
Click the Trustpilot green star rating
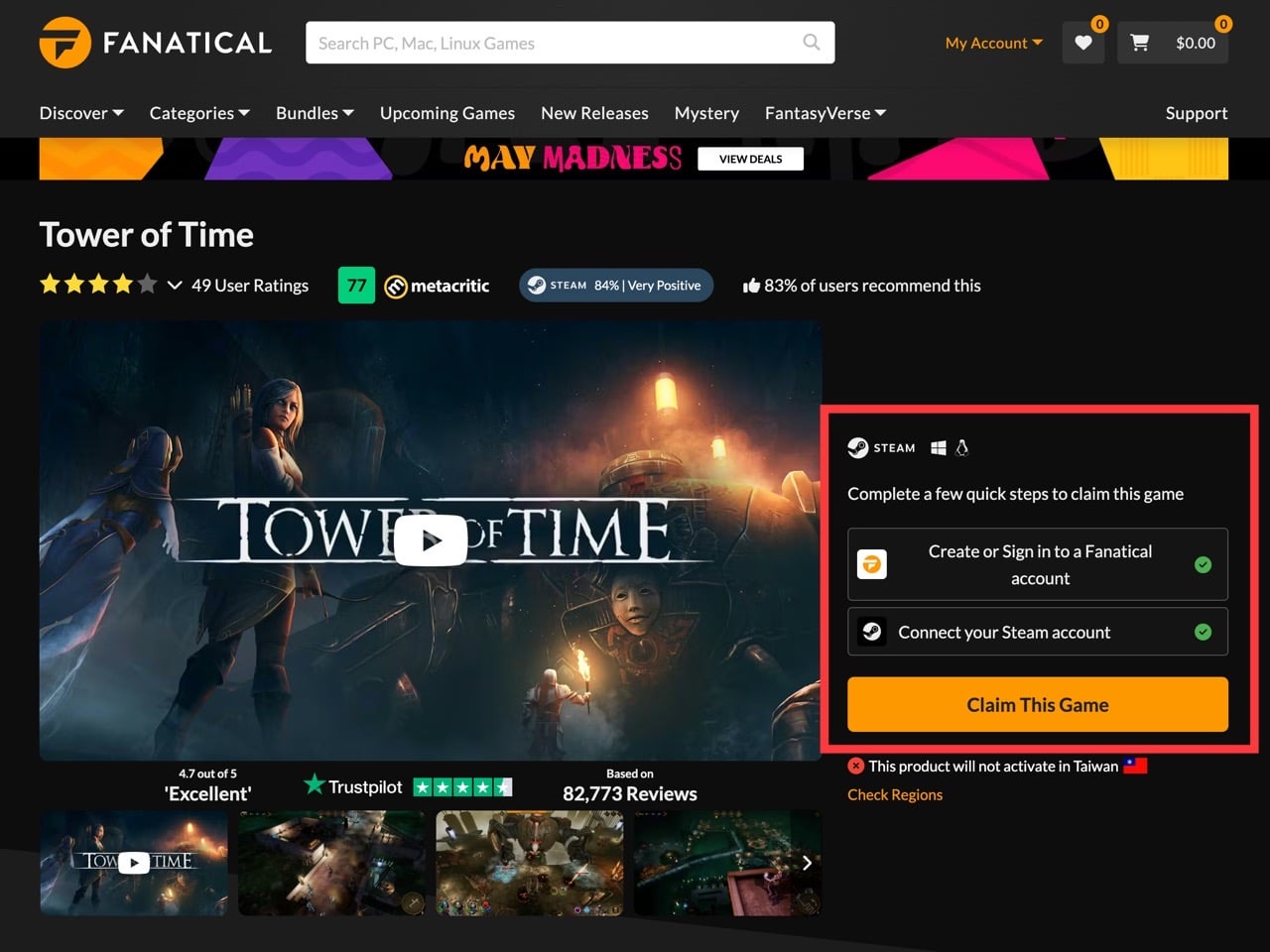pos(462,787)
